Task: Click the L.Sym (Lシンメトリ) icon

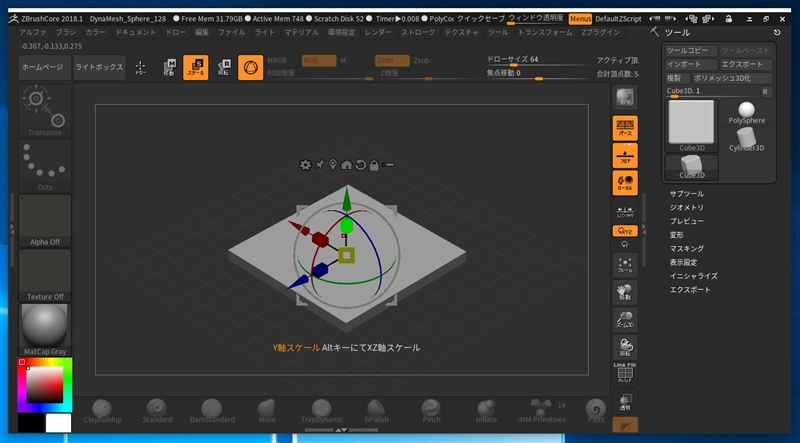Action: [625, 211]
